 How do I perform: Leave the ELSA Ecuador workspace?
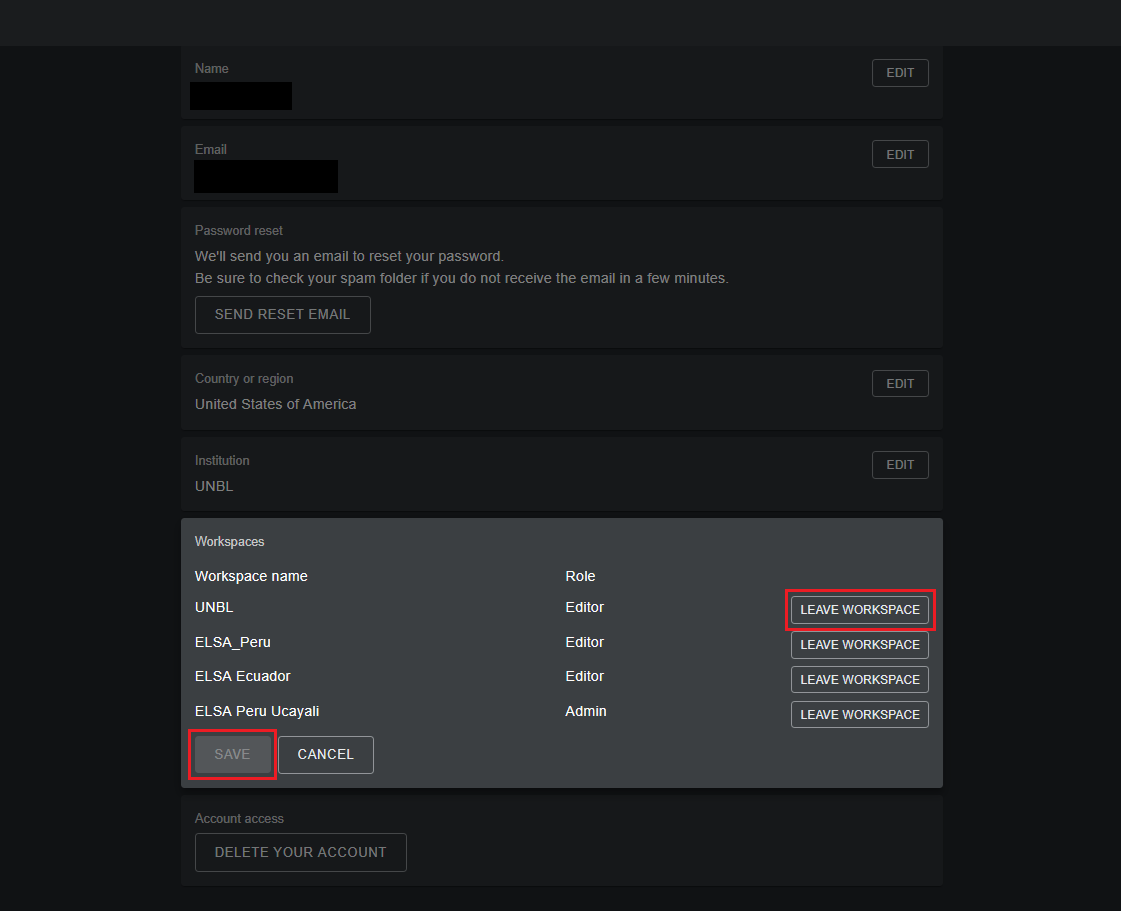click(859, 680)
